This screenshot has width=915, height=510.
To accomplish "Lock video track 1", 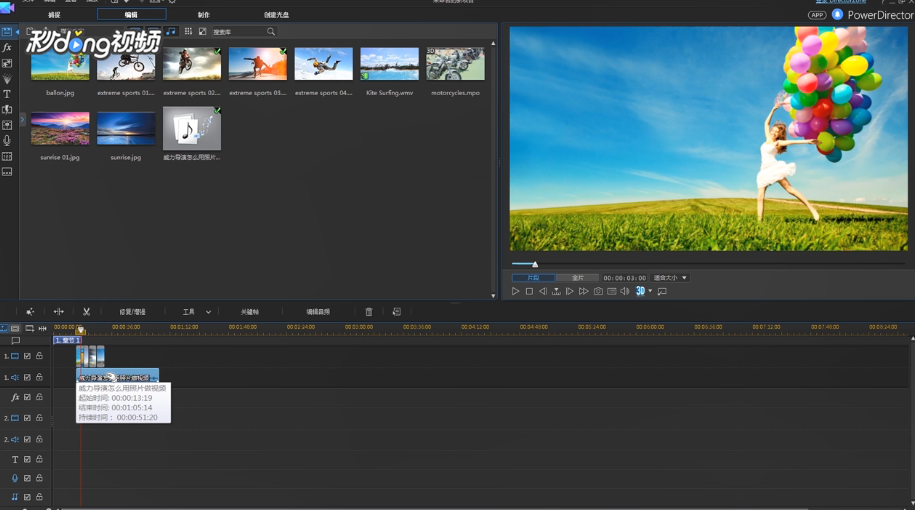I will point(39,356).
